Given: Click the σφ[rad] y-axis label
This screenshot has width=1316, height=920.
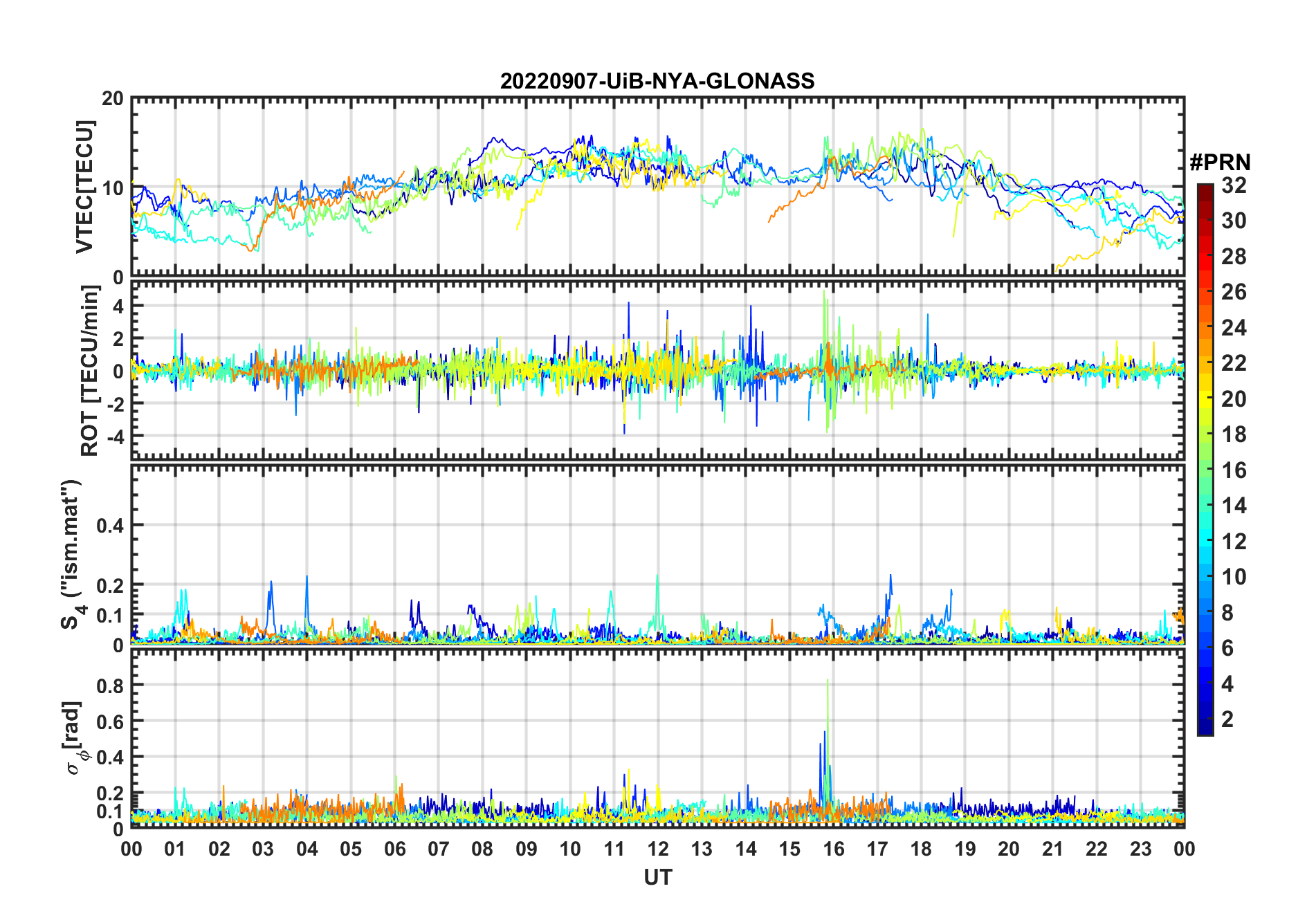Looking at the screenshot, I should [73, 737].
